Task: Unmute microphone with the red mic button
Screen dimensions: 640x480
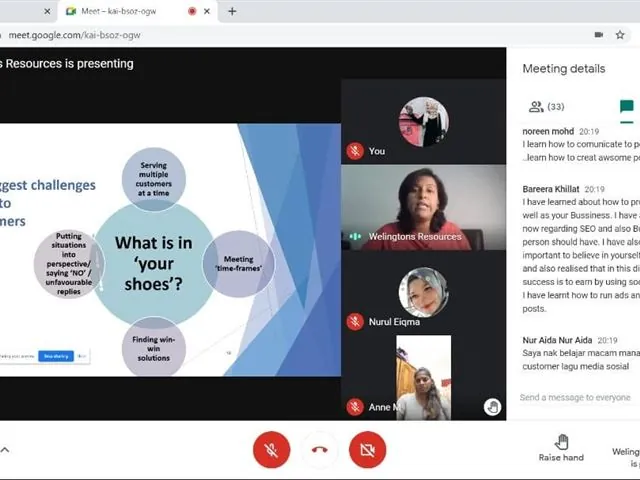Action: click(x=271, y=450)
